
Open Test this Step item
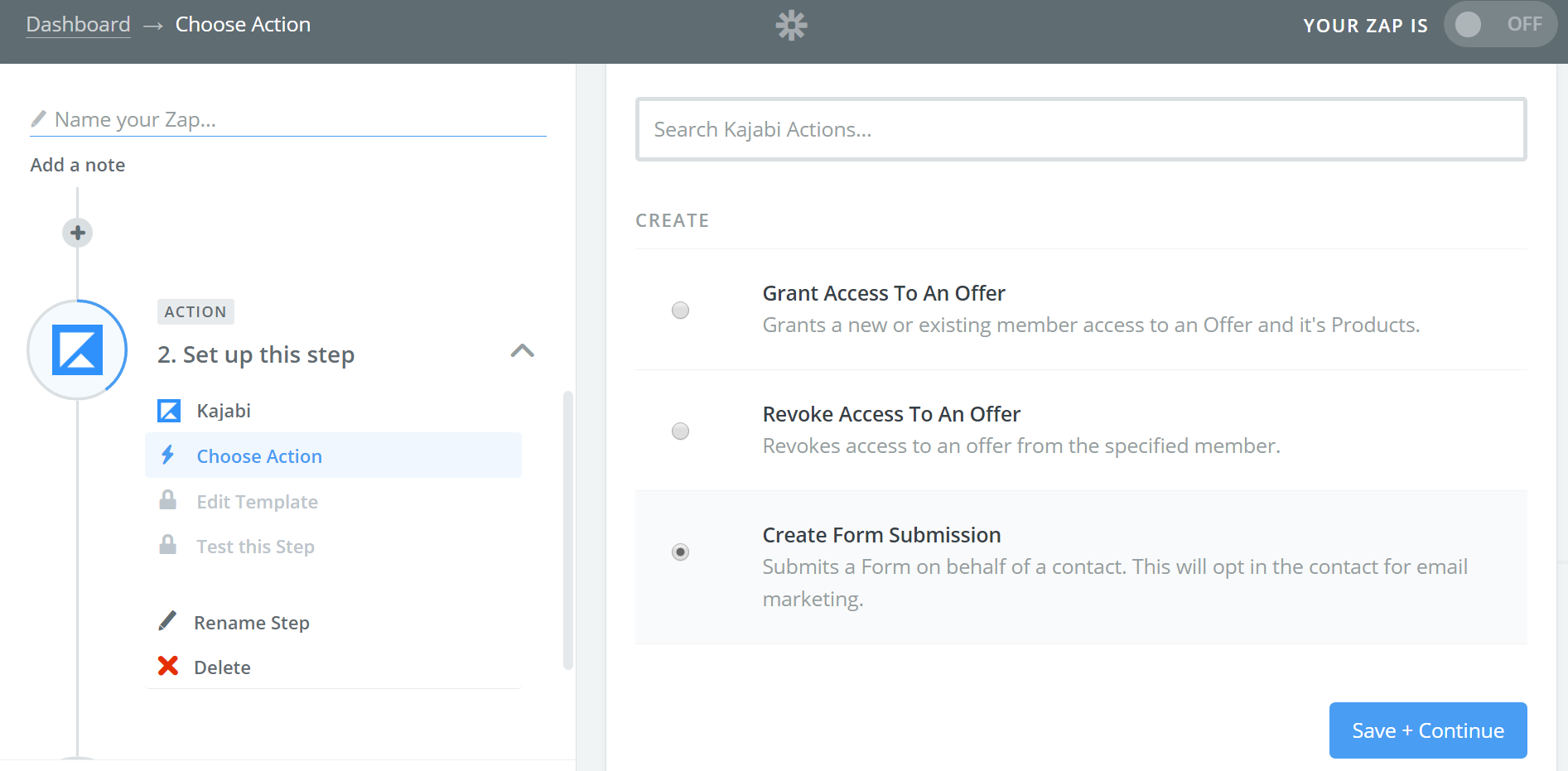[x=333, y=547]
